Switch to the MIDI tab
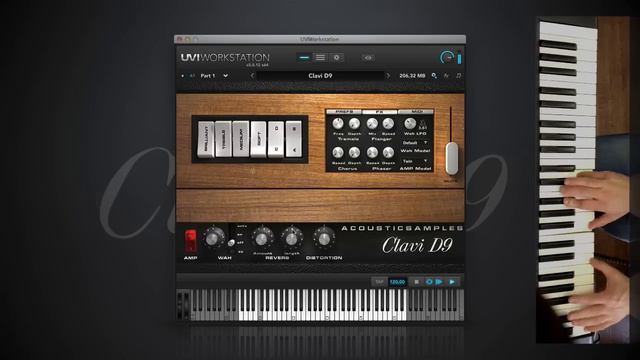 [x=416, y=111]
